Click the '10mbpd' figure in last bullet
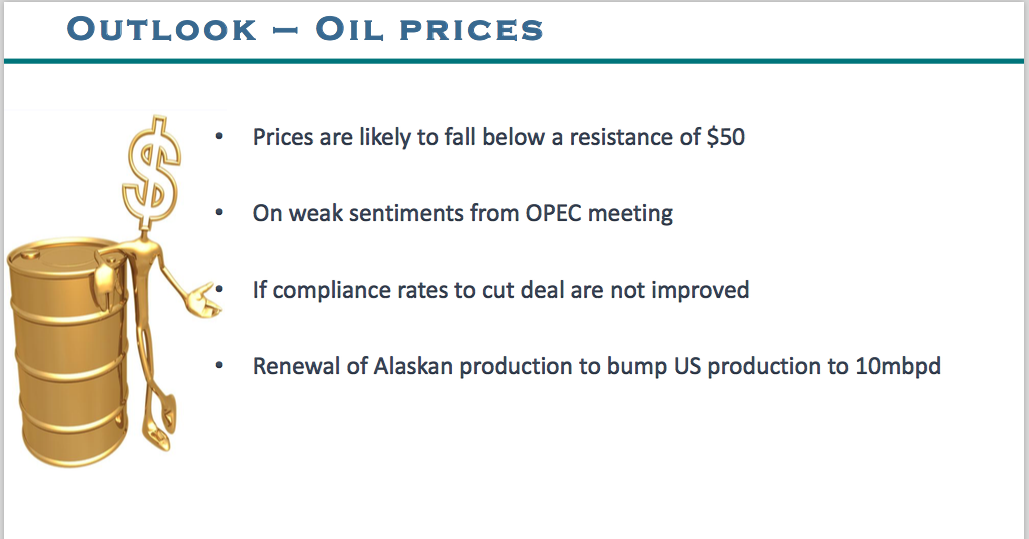 point(898,366)
